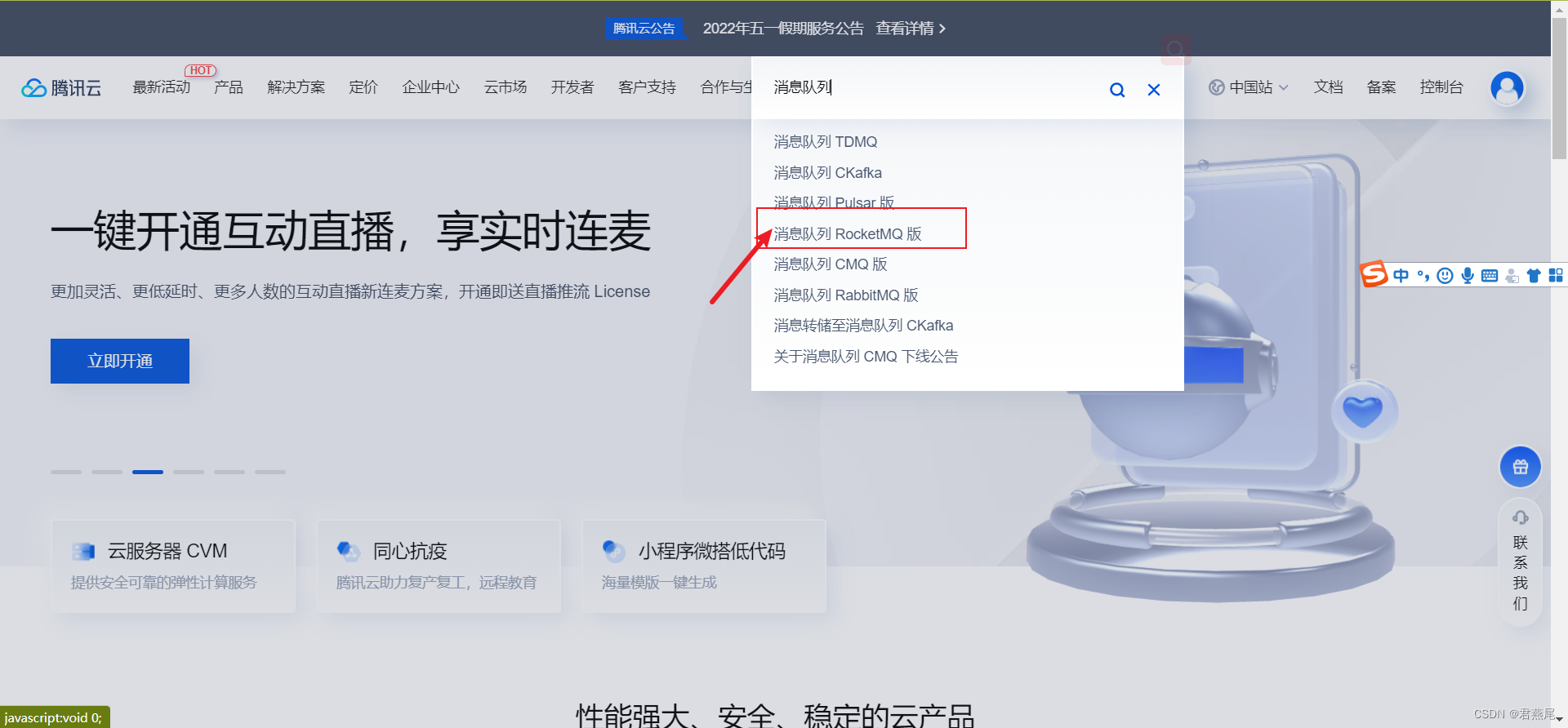
Task: Open the 云服务器 CVM card
Action: pyautogui.click(x=173, y=566)
